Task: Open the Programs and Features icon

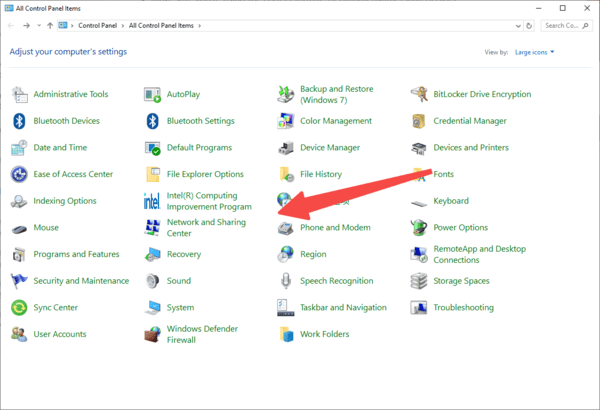Action: pyautogui.click(x=20, y=254)
